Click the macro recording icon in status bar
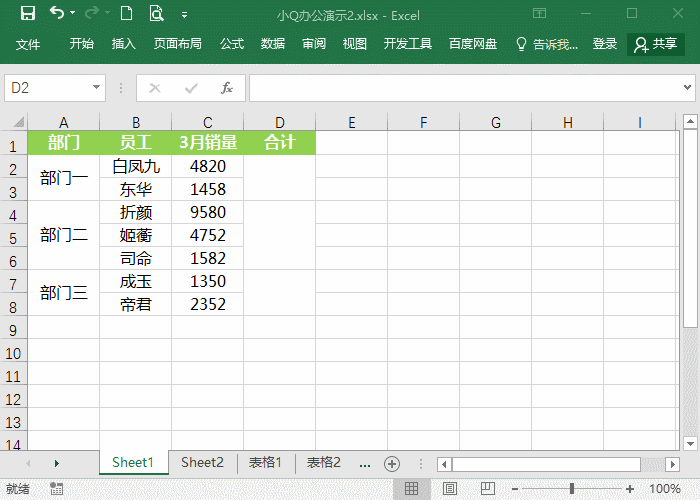Image resolution: width=700 pixels, height=500 pixels. click(x=56, y=488)
